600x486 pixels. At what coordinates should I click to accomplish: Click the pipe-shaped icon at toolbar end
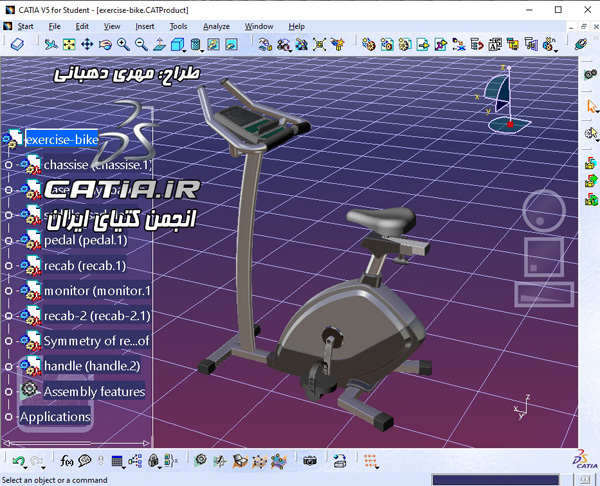click(581, 44)
